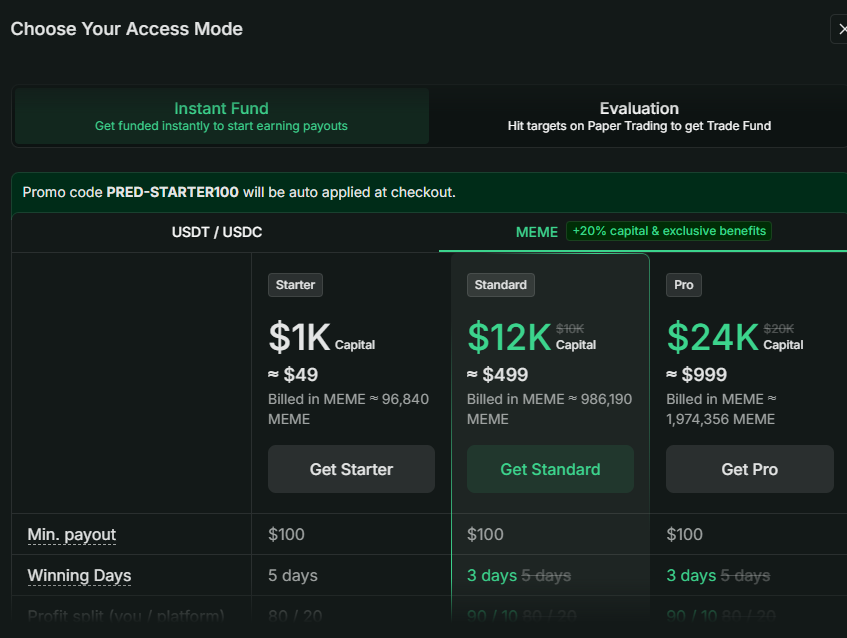
Task: Click the Starter plan badge
Action: click(x=295, y=285)
